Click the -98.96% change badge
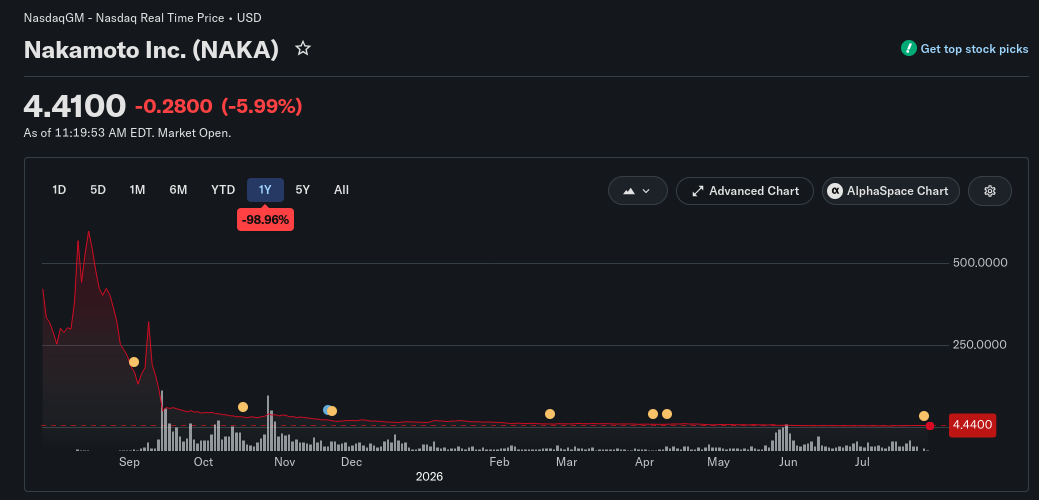 [265, 220]
